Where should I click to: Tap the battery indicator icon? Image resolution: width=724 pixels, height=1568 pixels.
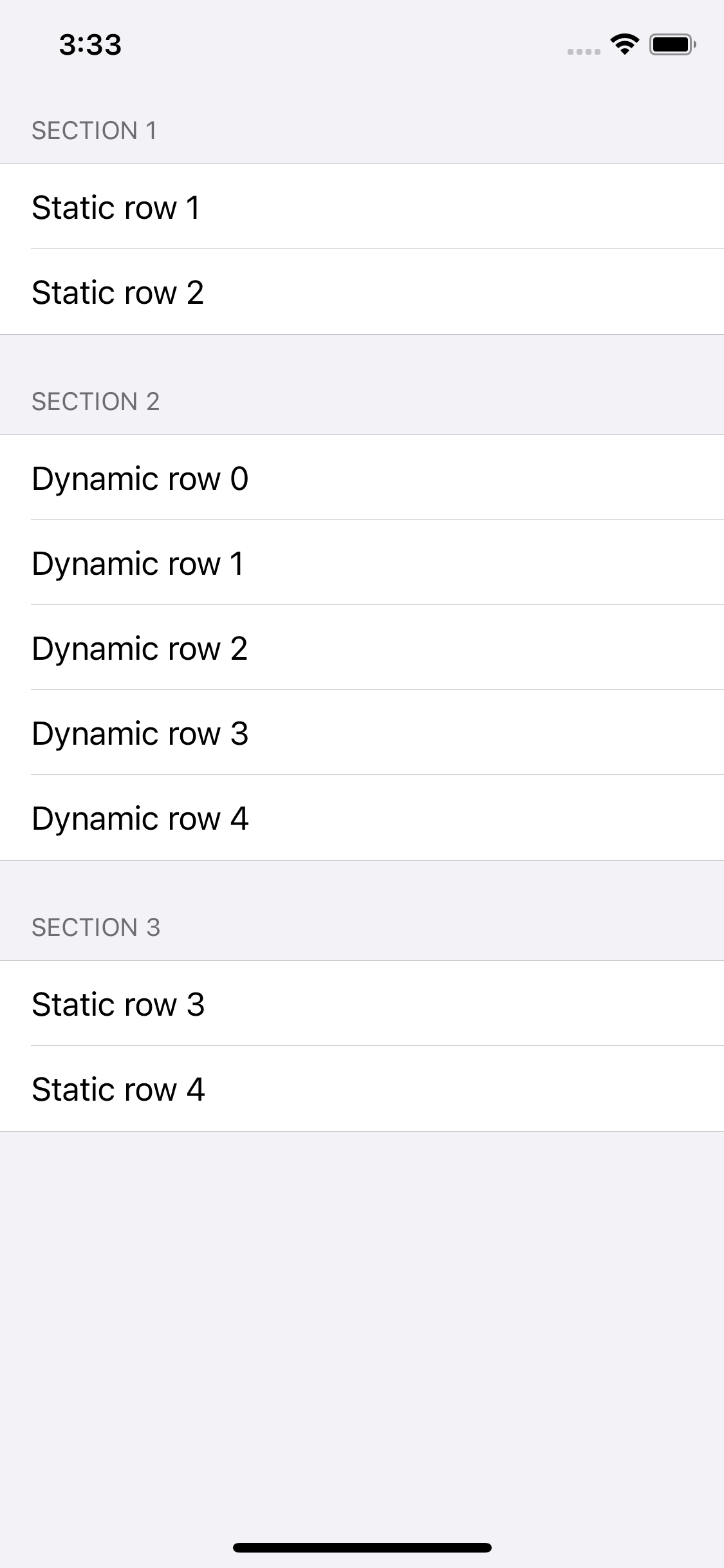[x=673, y=44]
